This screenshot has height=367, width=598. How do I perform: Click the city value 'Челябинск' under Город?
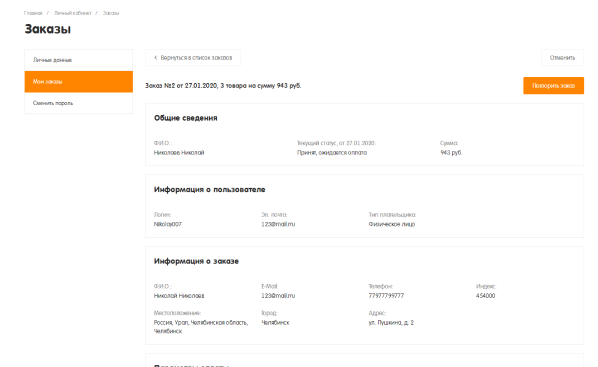tap(275, 323)
